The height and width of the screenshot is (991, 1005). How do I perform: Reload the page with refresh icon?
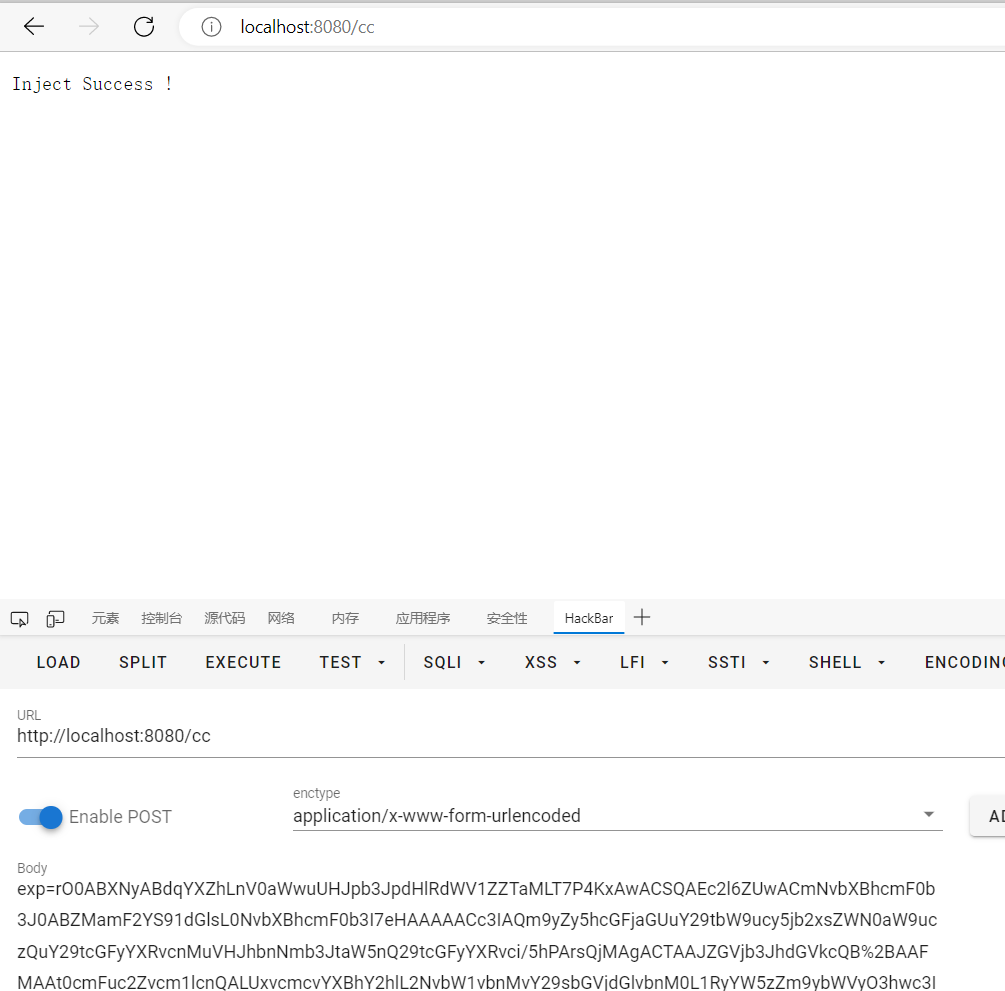click(x=144, y=27)
